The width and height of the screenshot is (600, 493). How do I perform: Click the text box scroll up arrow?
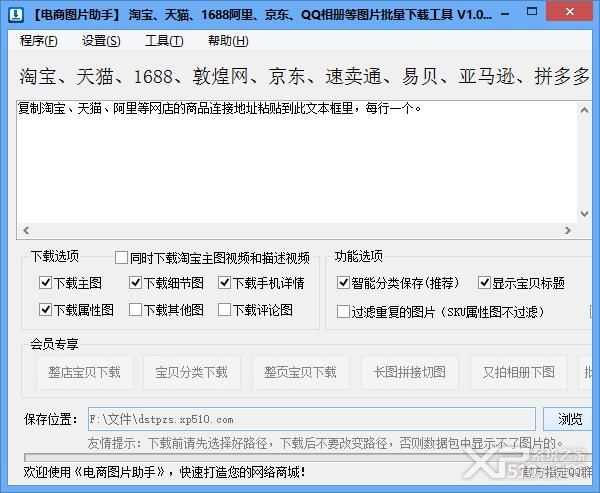584,111
